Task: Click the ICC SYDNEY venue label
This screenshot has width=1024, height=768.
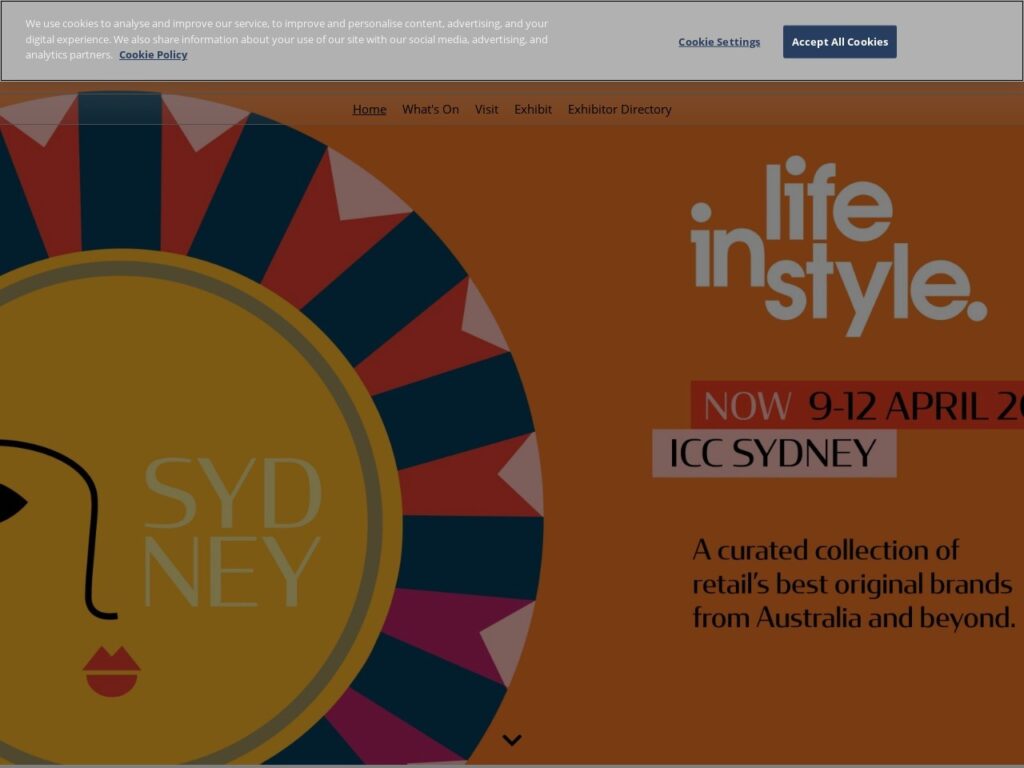Action: pos(774,453)
